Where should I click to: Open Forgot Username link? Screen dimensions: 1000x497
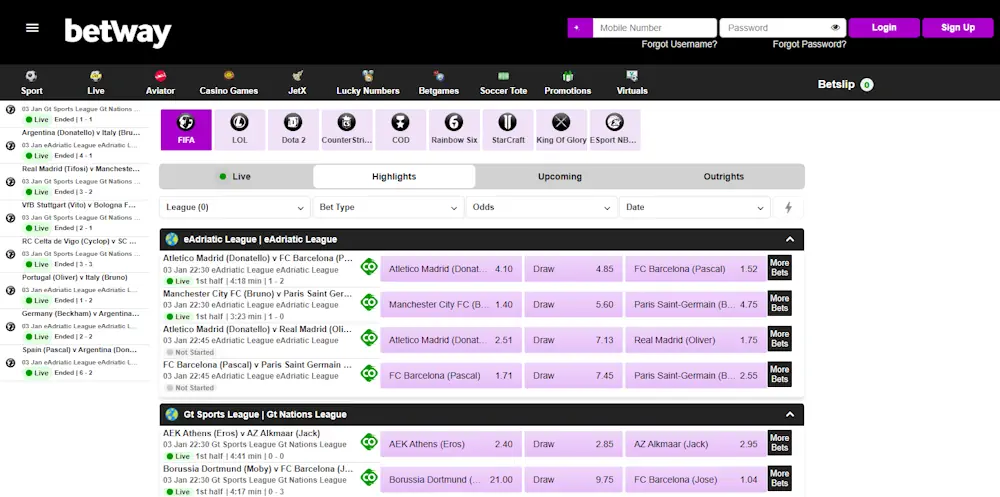point(679,44)
